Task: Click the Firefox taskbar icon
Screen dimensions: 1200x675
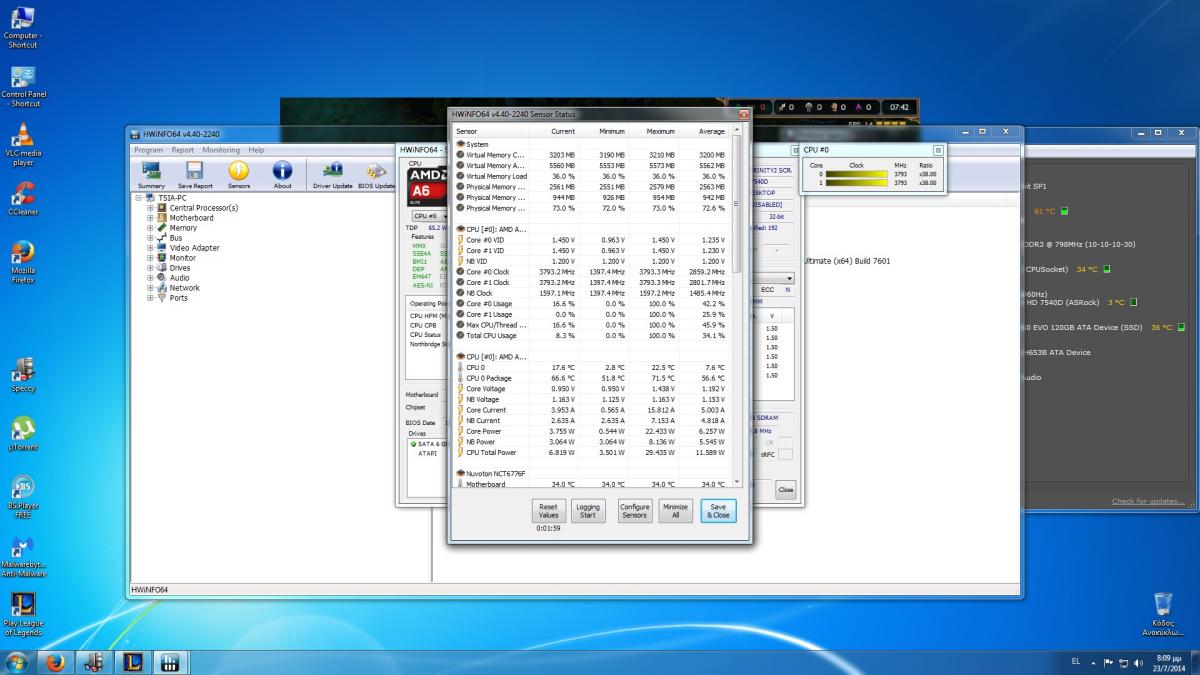Action: [56, 662]
